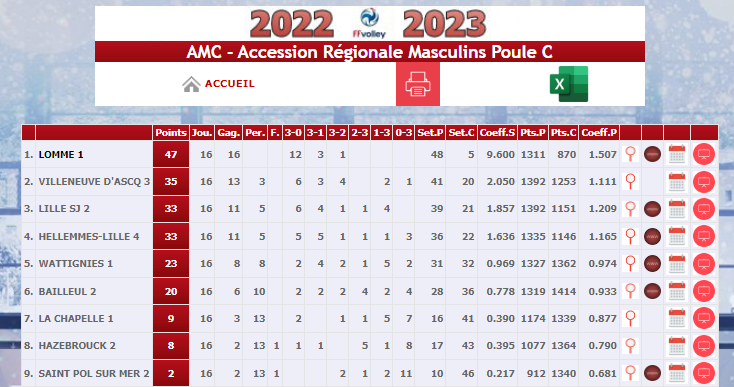The image size is (734, 387).
Task: Open the red screen icon for BAILLEUL 2
Action: point(704,291)
